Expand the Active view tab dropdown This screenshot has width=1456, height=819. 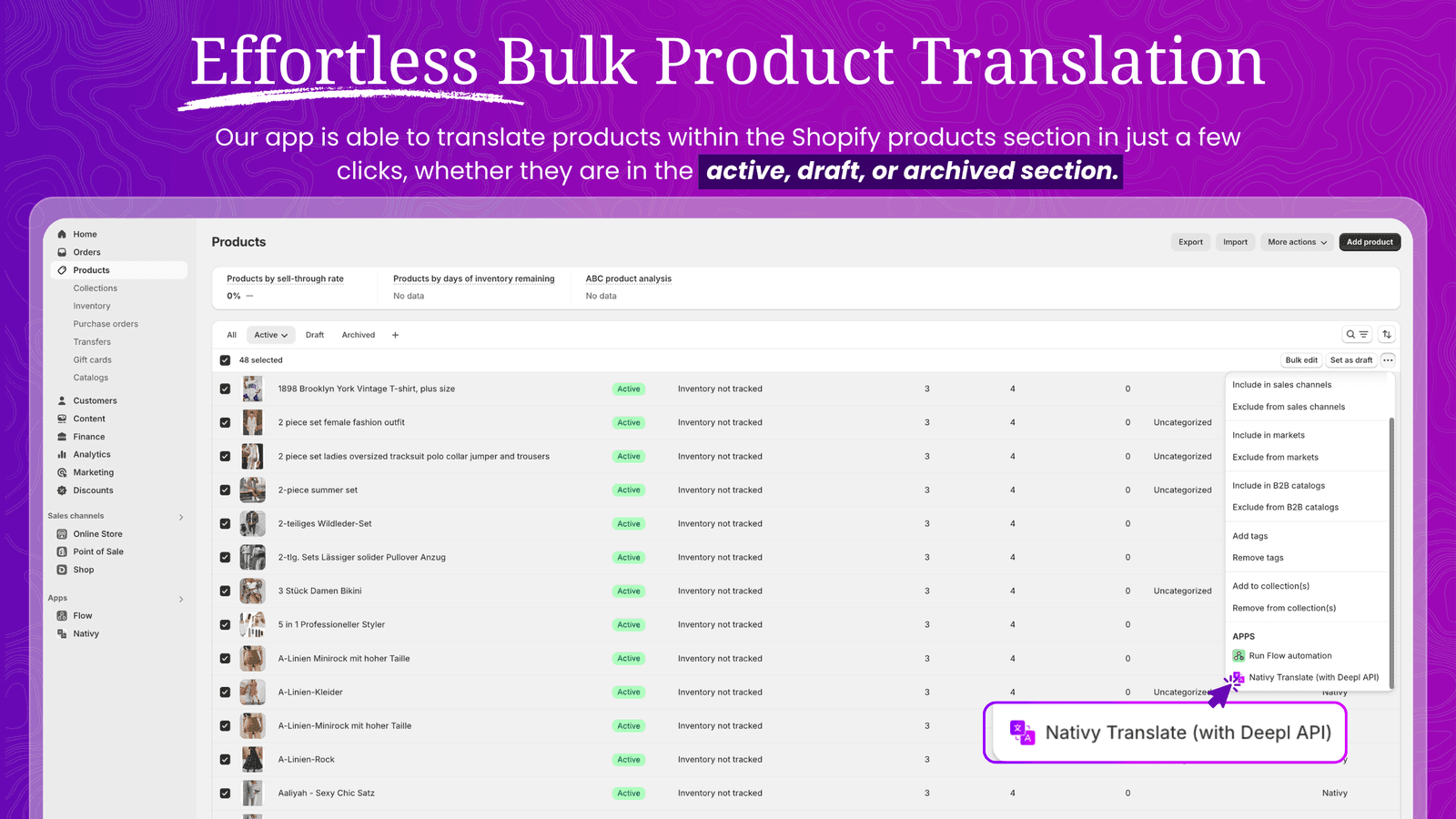[x=271, y=335]
